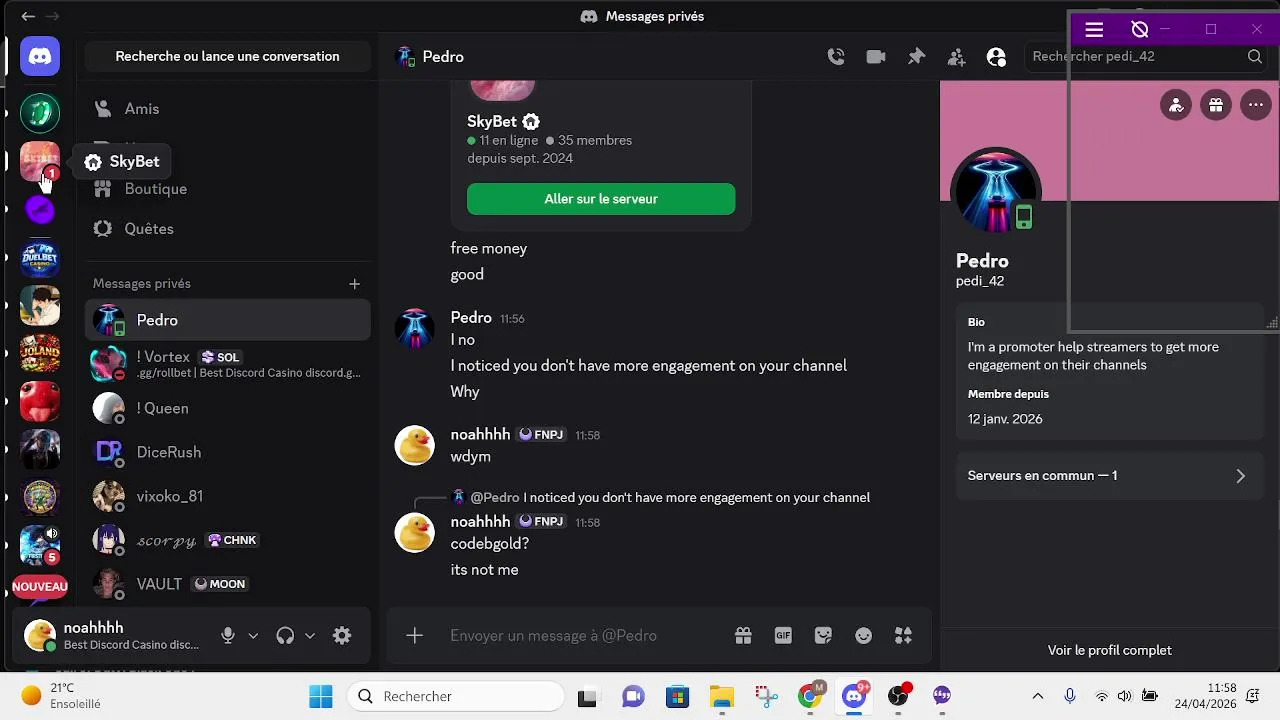Click the message field 'Envoyer un message à @Pedro'
Screen dimensions: 1280x720
tap(585, 636)
